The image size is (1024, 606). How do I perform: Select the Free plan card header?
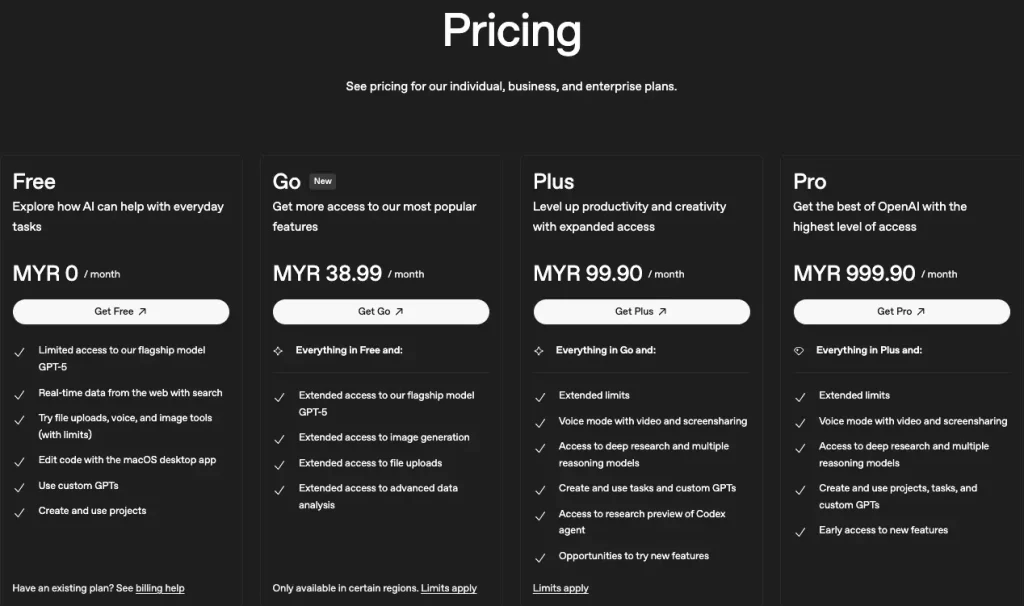pos(33,182)
